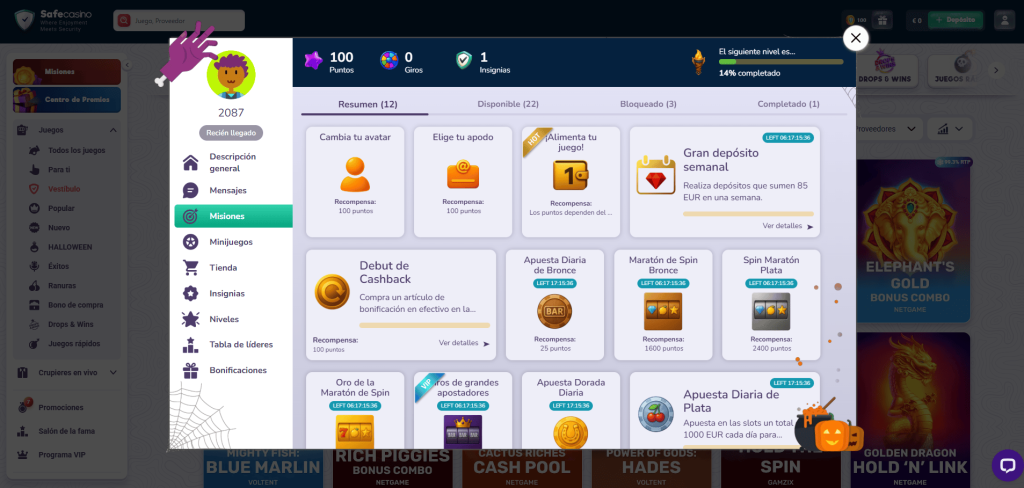
Task: Open the user profile icon in top bar
Action: click(x=1004, y=20)
